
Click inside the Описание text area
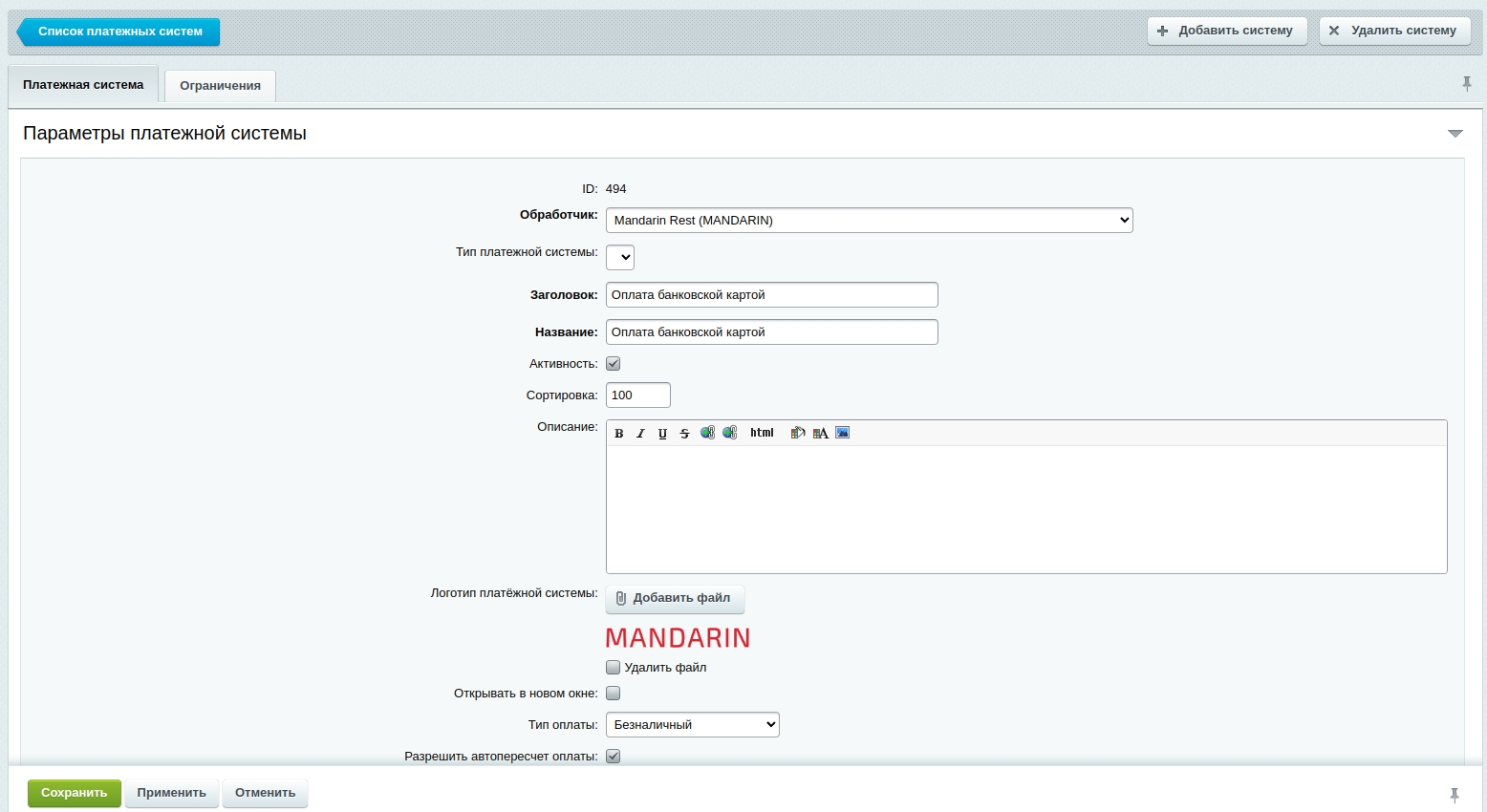tap(1026, 509)
